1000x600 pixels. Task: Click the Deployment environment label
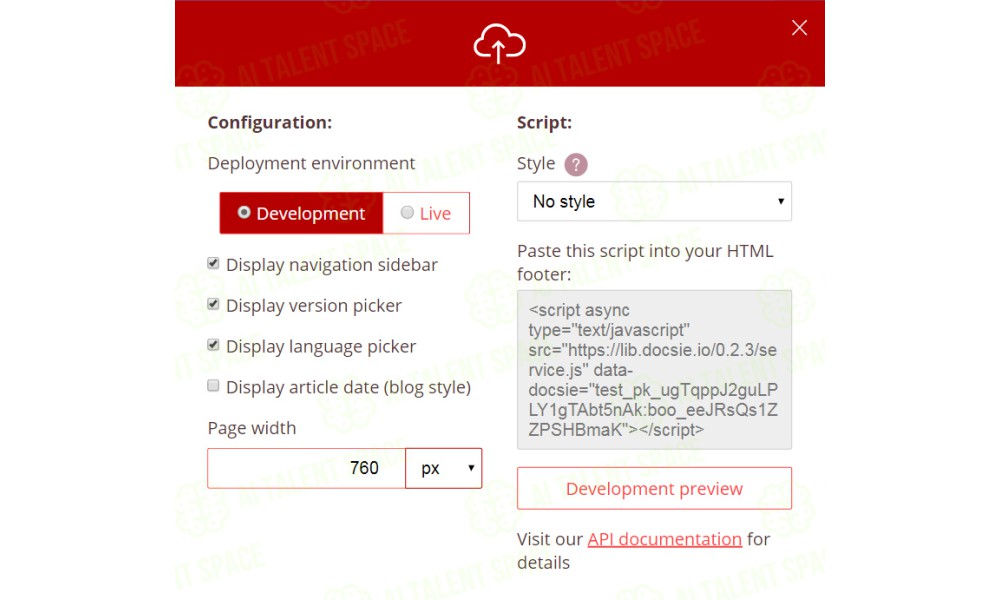tap(311, 163)
